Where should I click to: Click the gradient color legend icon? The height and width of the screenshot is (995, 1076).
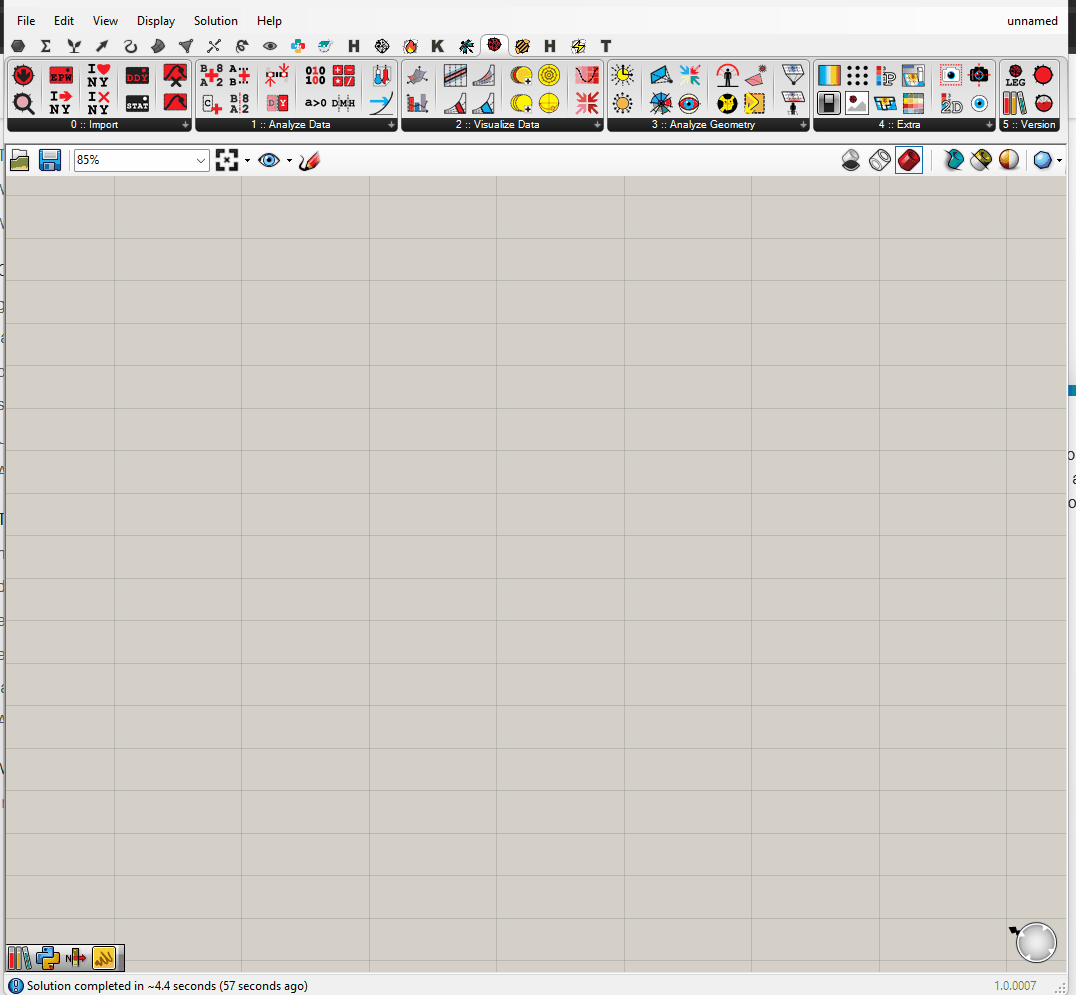(x=829, y=75)
